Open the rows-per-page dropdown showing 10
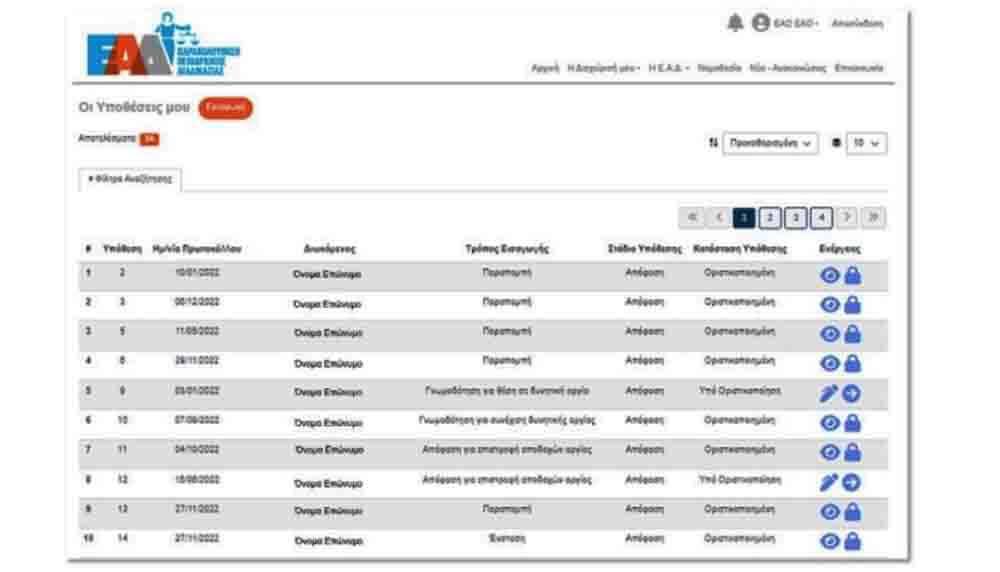 click(x=866, y=144)
